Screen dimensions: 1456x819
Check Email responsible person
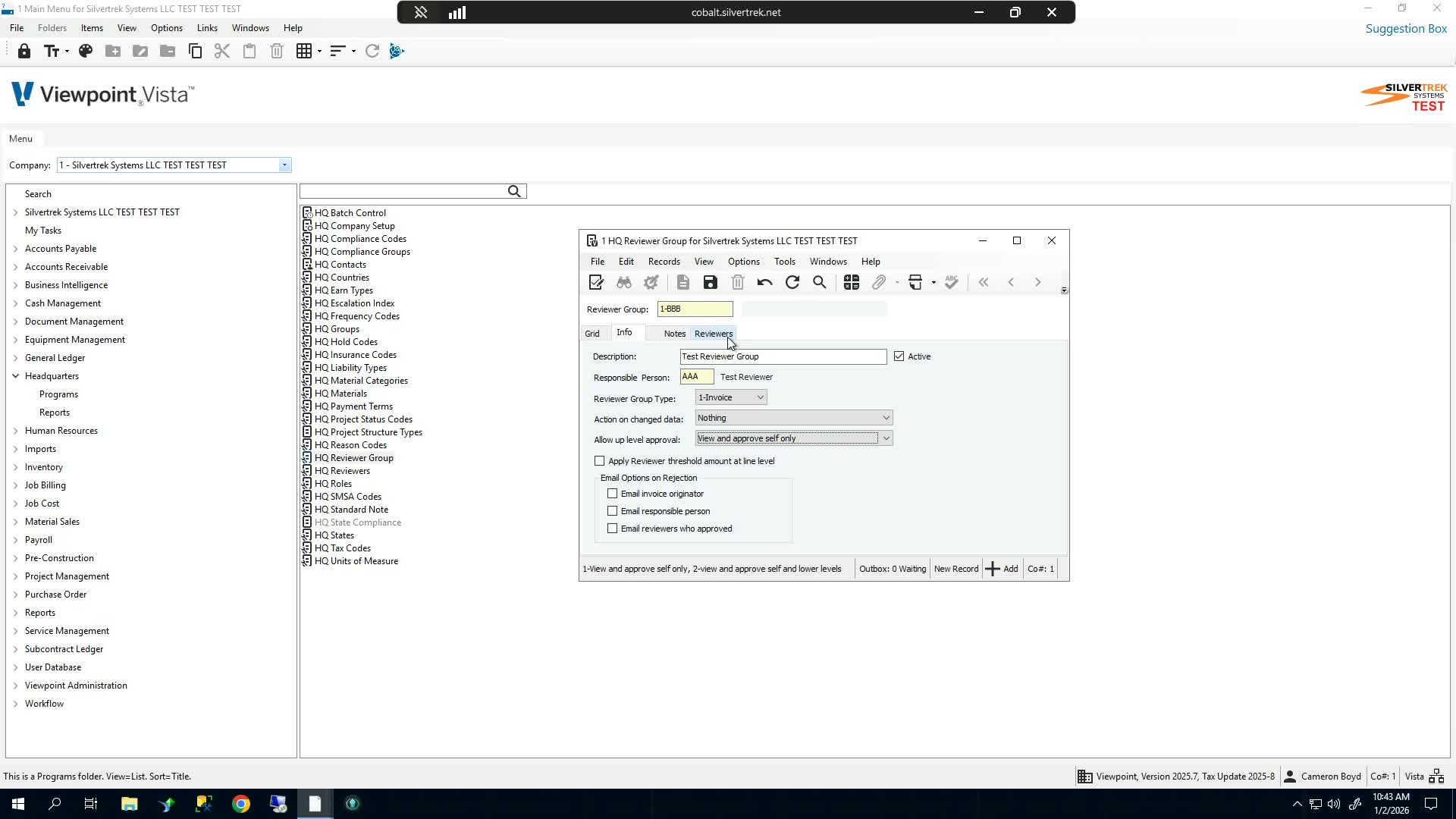pyautogui.click(x=613, y=511)
